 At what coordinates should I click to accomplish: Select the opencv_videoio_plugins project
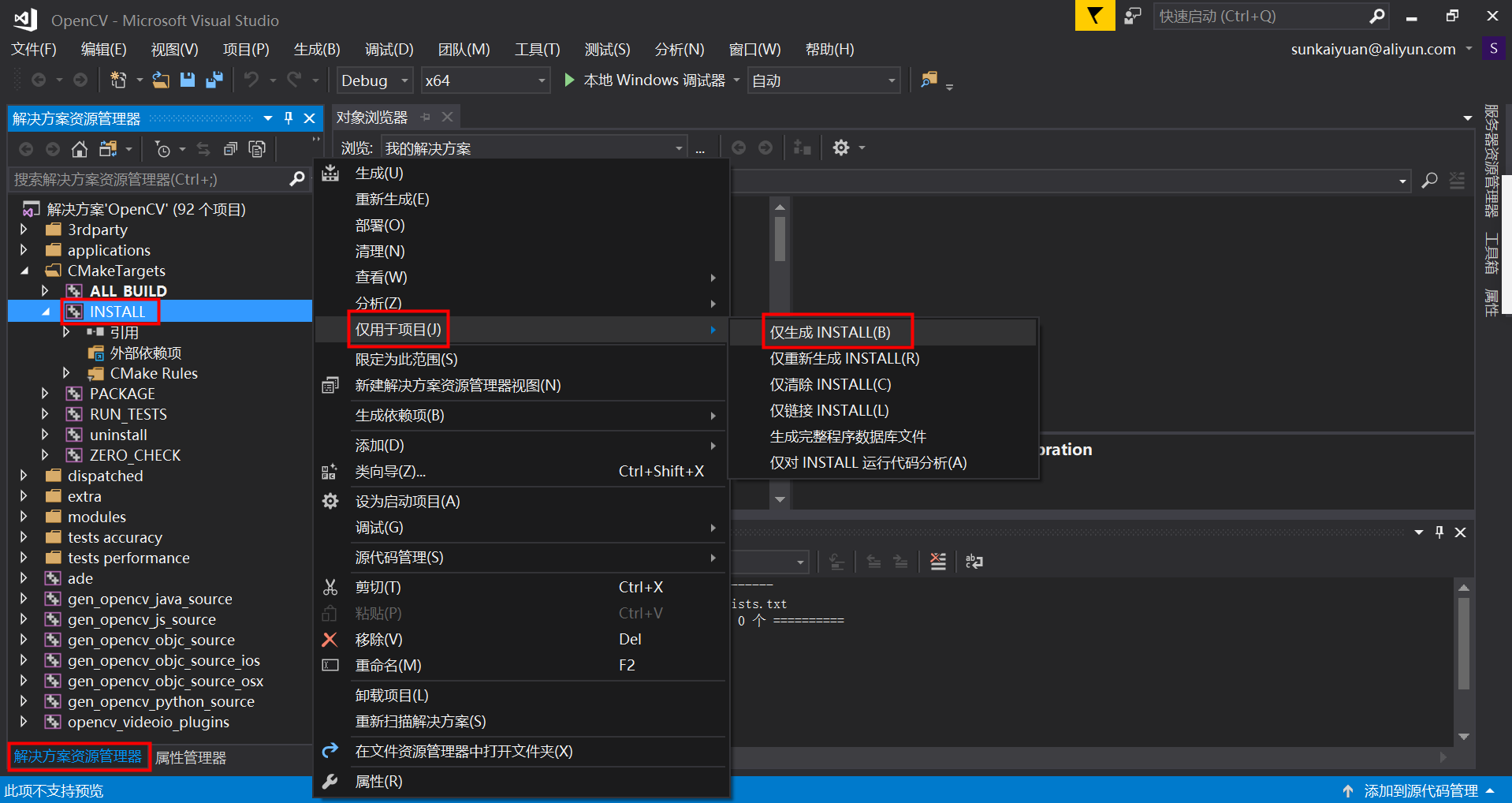(148, 722)
